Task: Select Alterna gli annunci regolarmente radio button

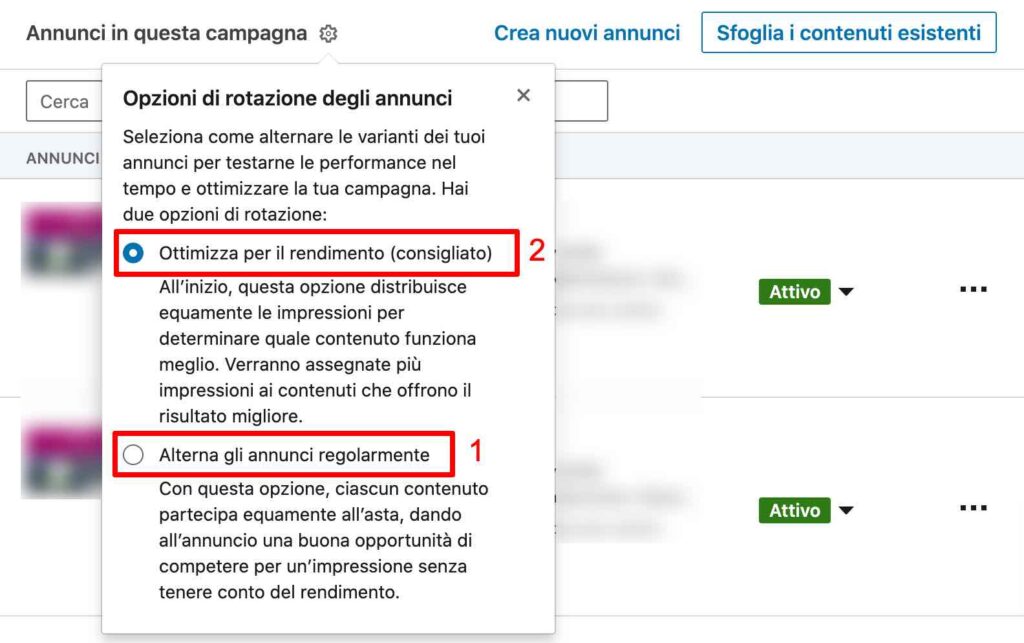Action: 133,455
